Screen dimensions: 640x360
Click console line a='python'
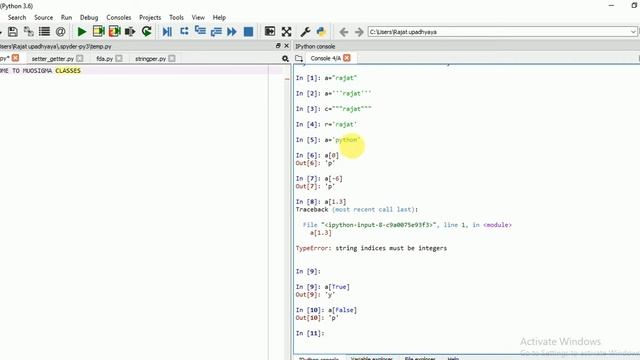click(x=328, y=140)
